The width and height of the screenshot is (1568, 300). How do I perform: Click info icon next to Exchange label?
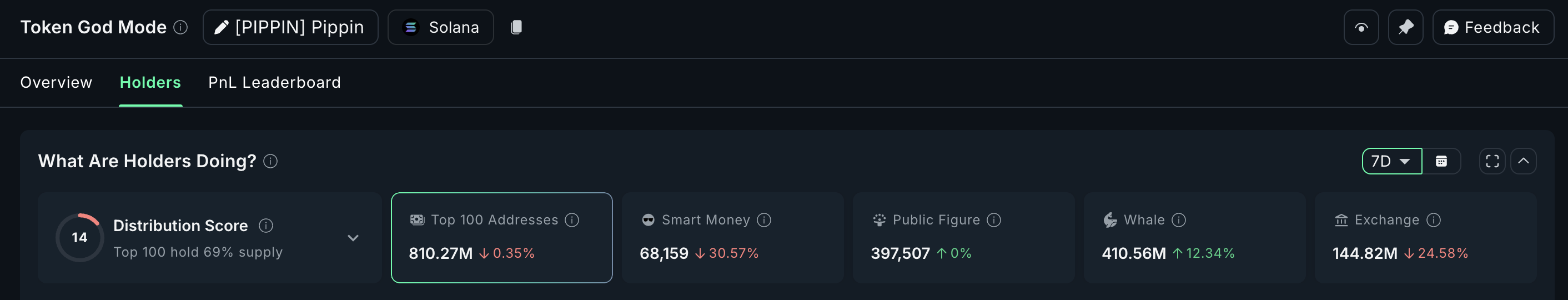(x=1434, y=221)
